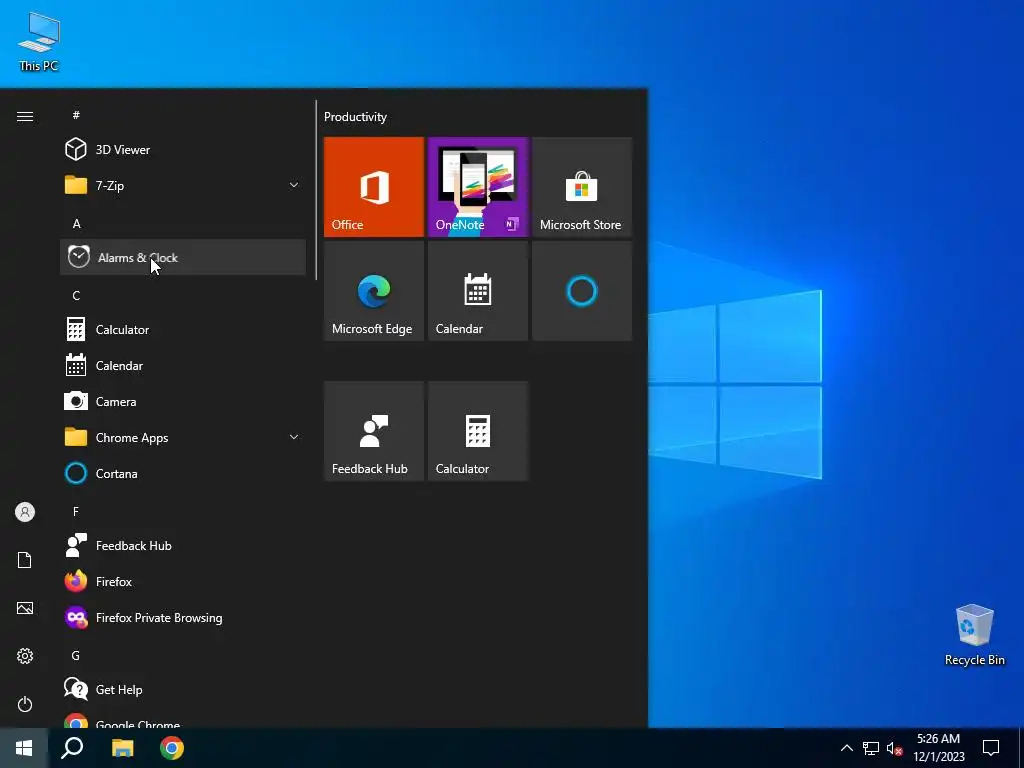Click the app list scrollbar
Image resolution: width=1024 pixels, height=768 pixels.
(316, 189)
